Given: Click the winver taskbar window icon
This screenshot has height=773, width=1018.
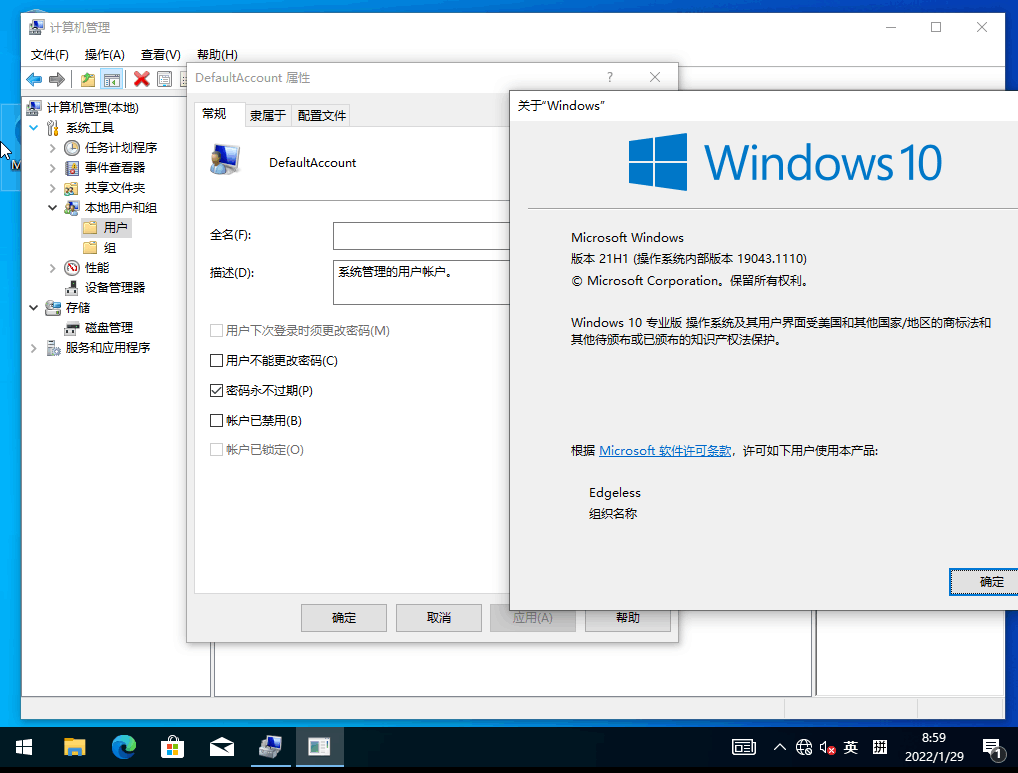Looking at the screenshot, I should click(x=319, y=748).
